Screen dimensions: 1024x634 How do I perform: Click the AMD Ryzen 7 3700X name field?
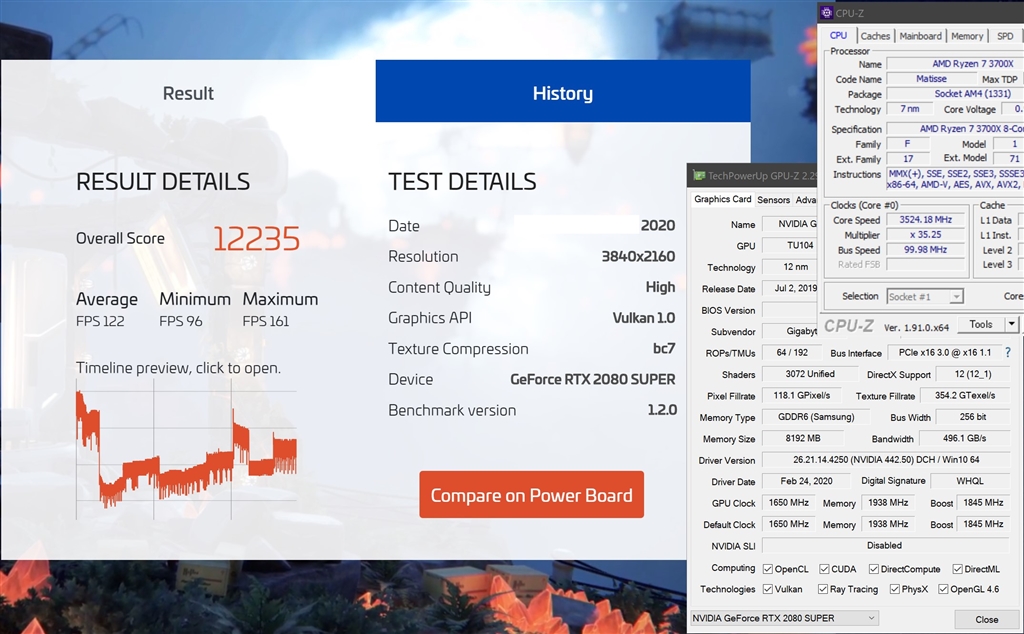point(955,64)
